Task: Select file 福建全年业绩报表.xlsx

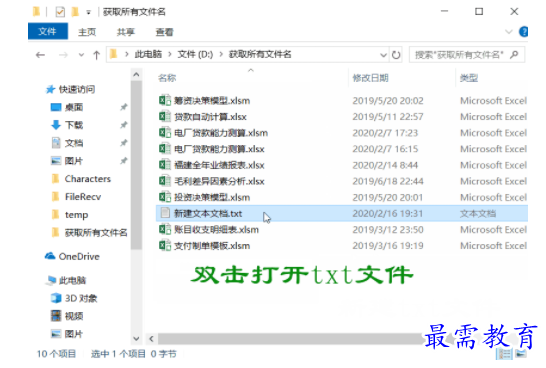Action: [x=219, y=165]
